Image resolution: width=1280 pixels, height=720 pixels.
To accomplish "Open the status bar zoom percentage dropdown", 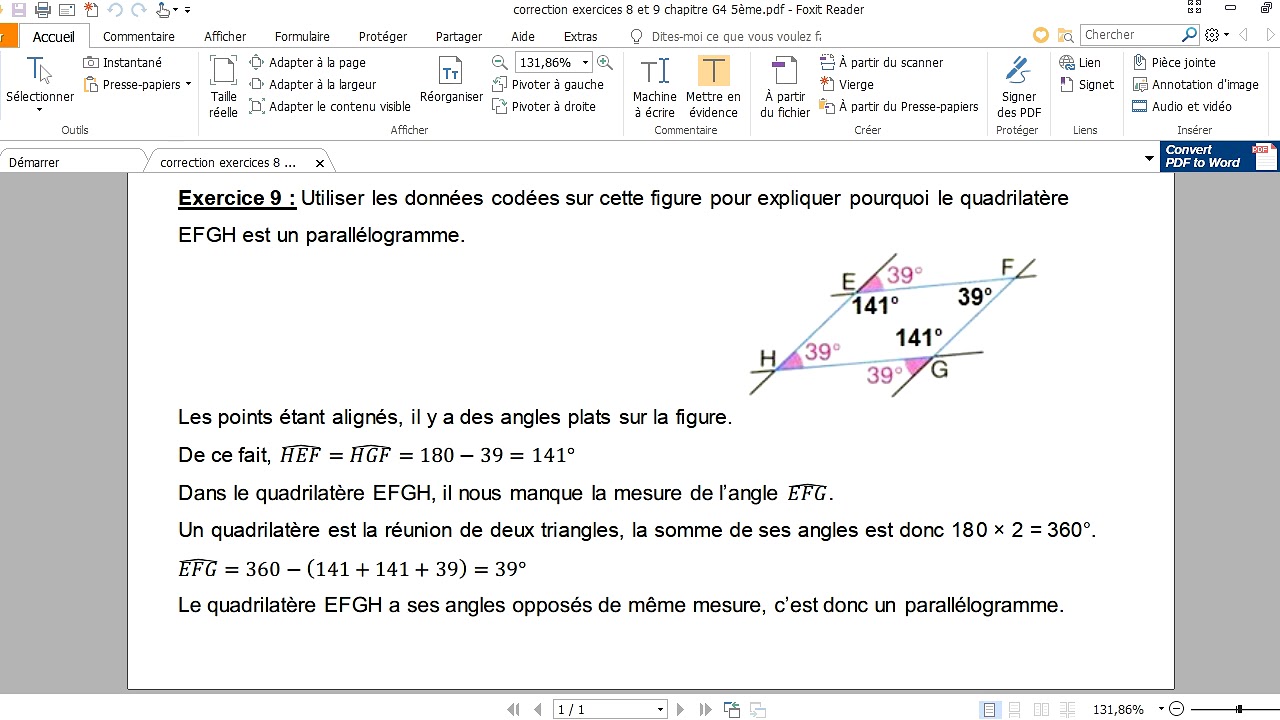I will click(x=1161, y=709).
